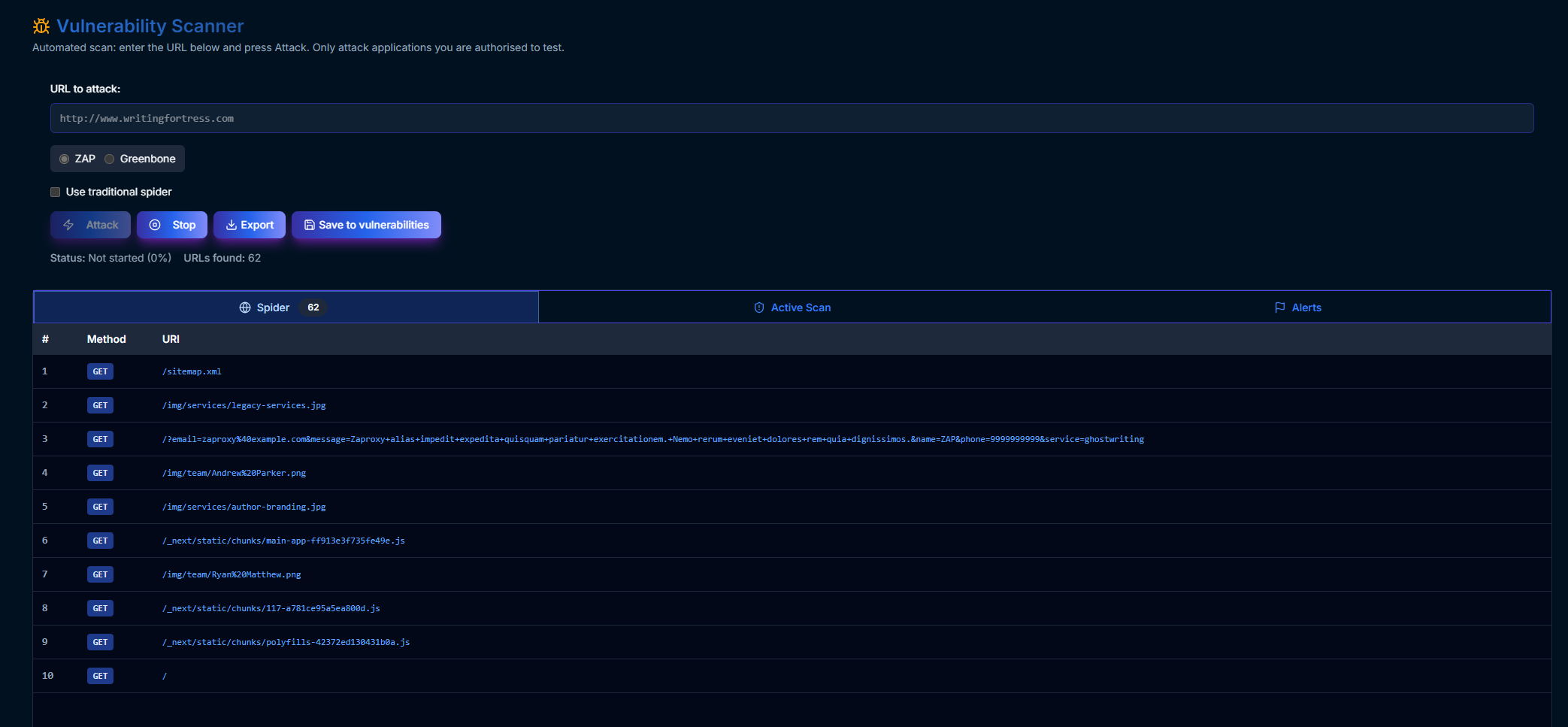Image resolution: width=1568 pixels, height=727 pixels.
Task: Select the Greenbone scanner radio button
Action: pos(110,159)
